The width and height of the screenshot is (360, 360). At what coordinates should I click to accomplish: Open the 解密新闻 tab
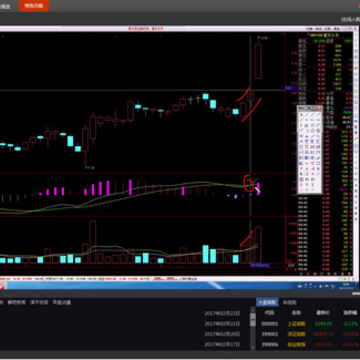coord(16,302)
